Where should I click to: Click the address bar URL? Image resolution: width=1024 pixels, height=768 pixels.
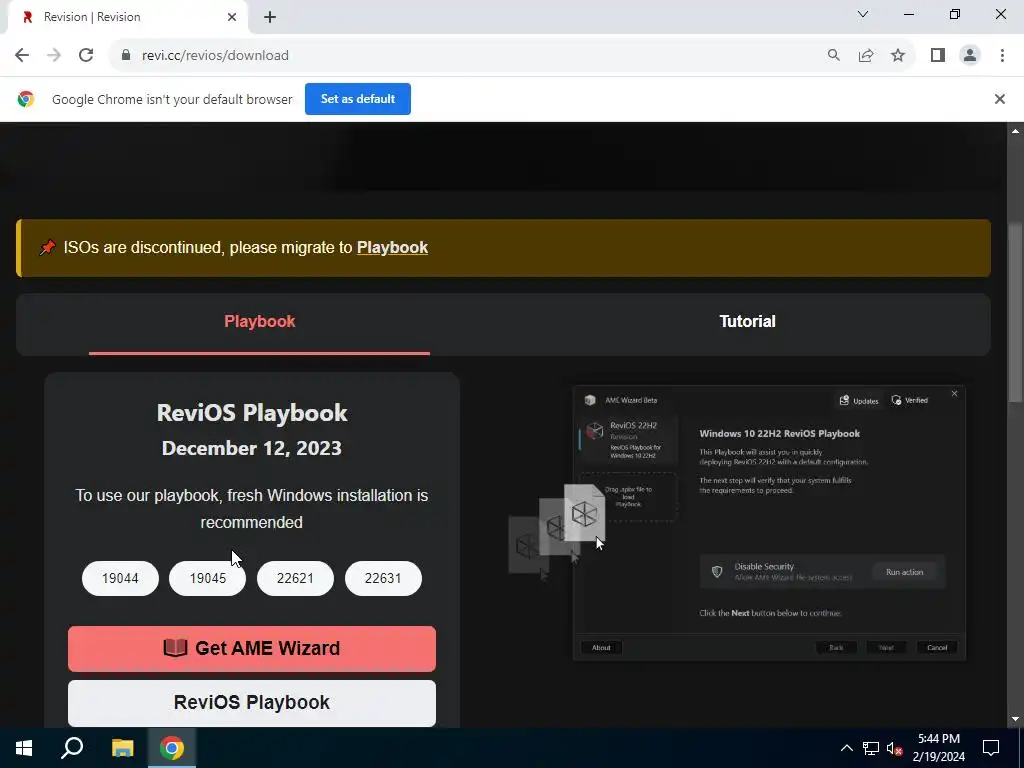(215, 56)
